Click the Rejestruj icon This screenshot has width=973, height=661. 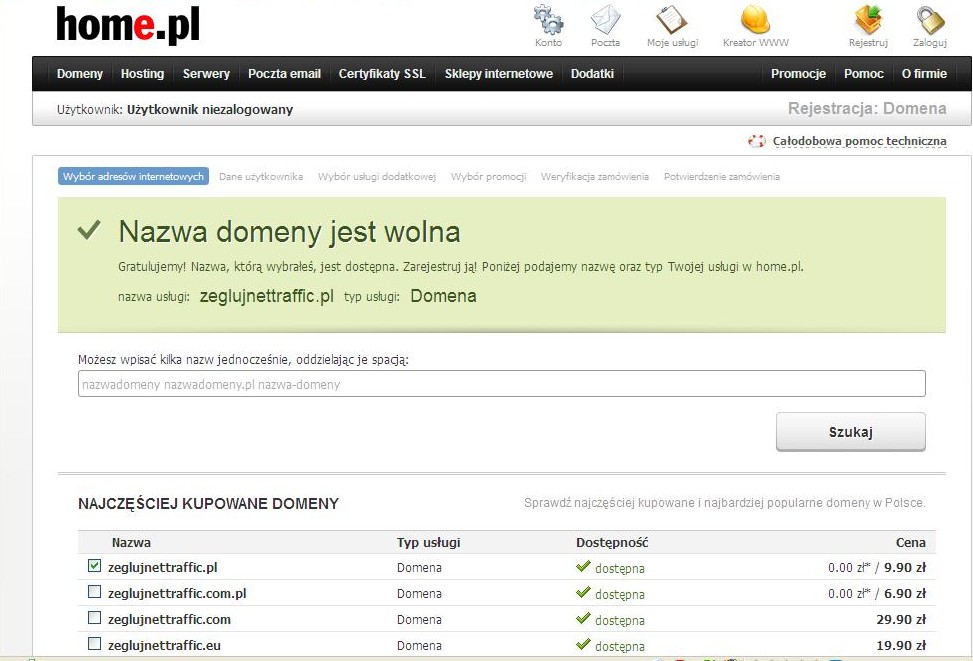[x=868, y=20]
